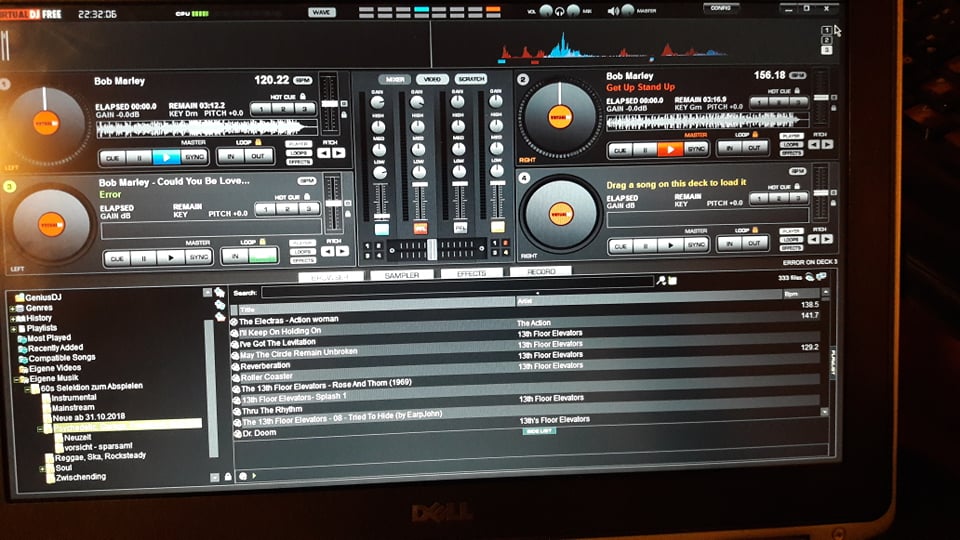Toggle the yellow PFL on mixer channel four
This screenshot has height=540, width=960.
[498, 227]
